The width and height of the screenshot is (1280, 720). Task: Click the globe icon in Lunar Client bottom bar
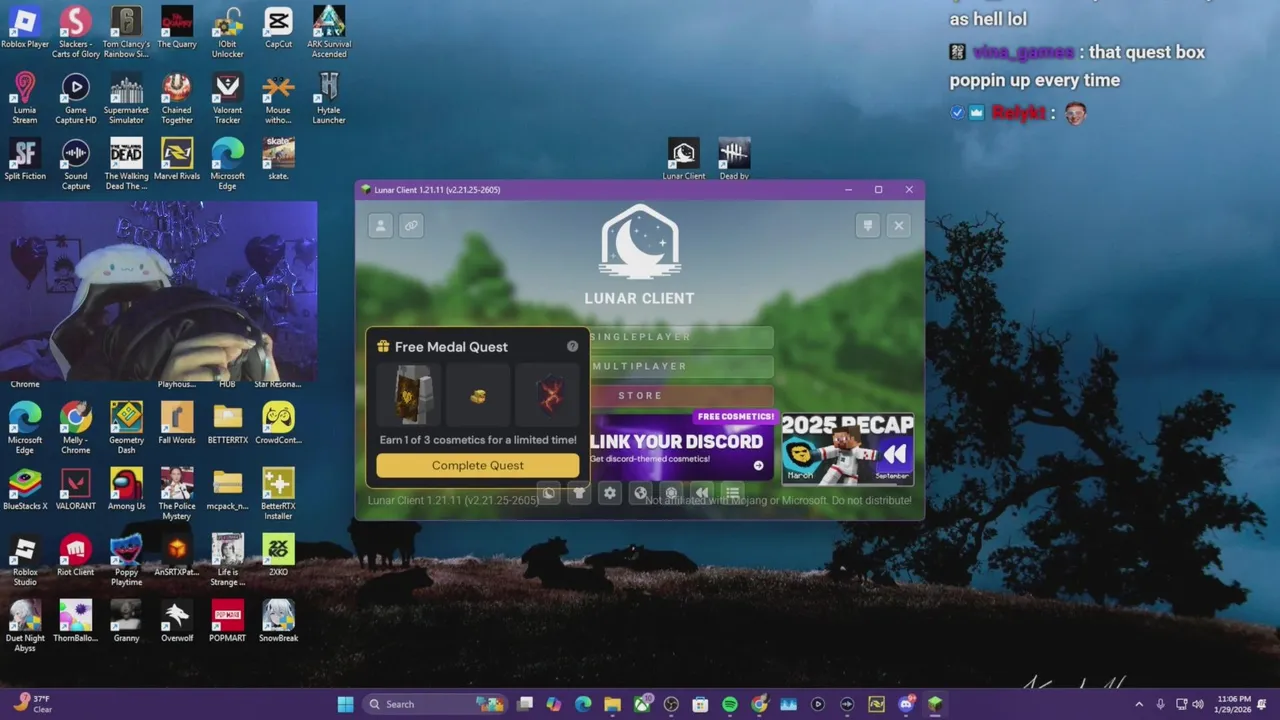click(641, 493)
